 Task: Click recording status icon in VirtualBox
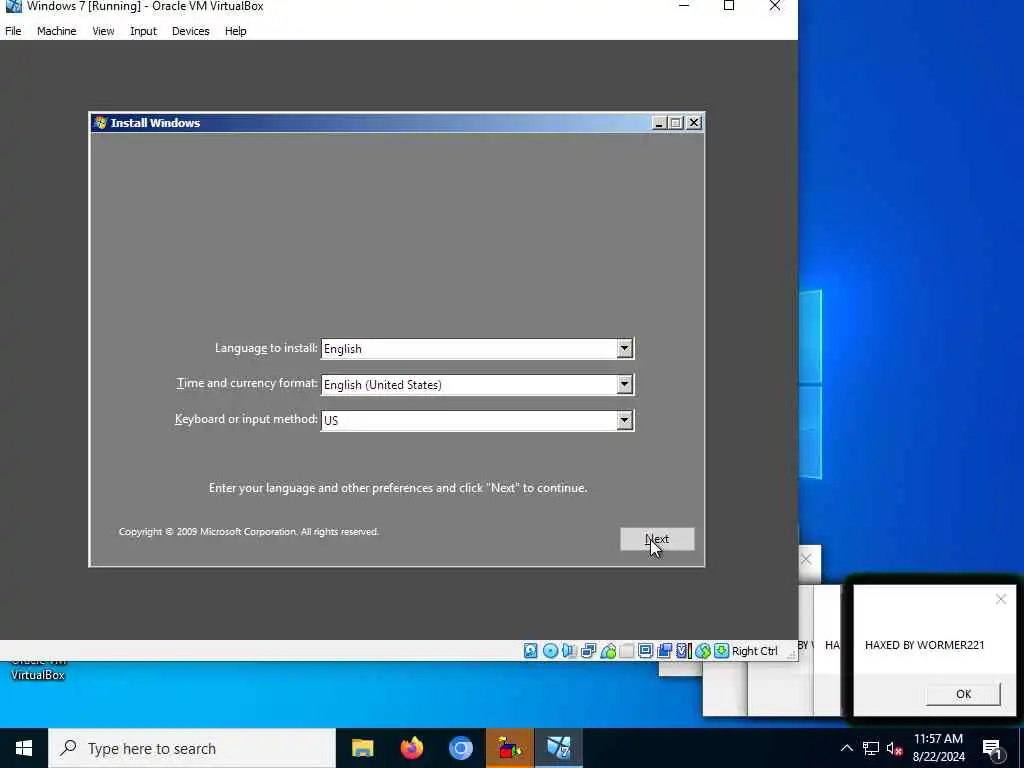665,650
